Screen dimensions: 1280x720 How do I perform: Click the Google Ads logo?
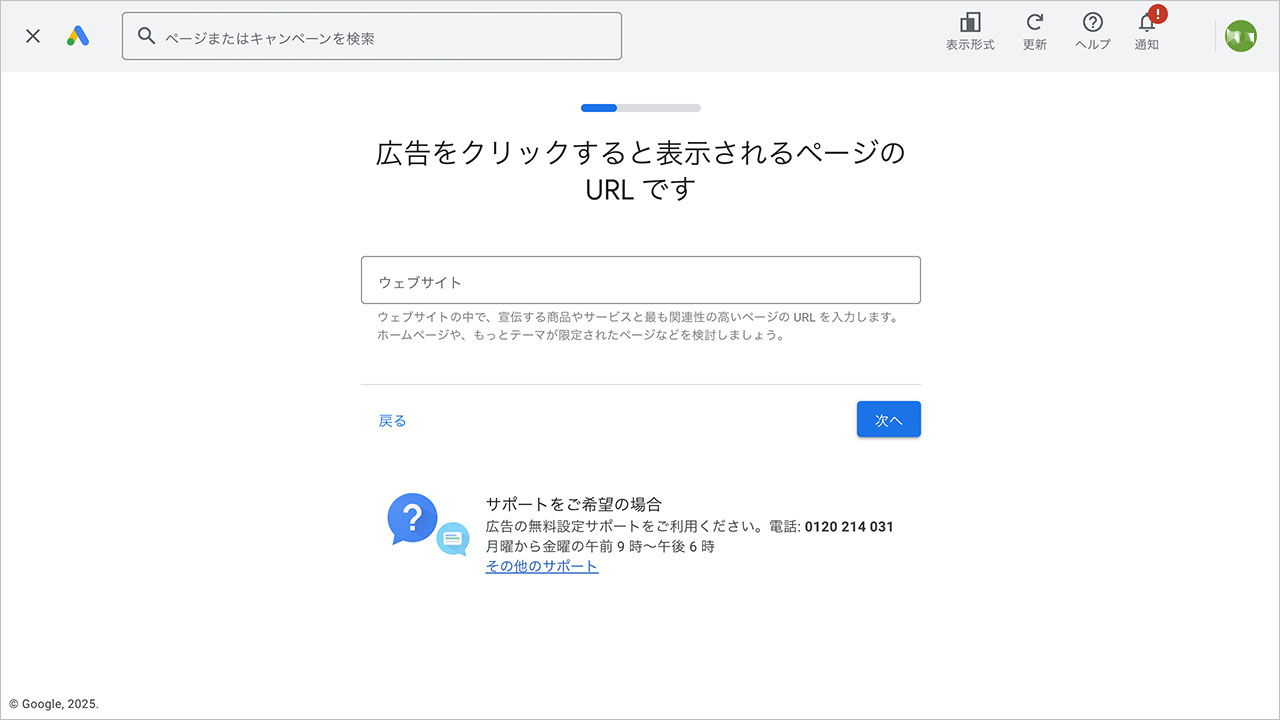(x=78, y=36)
